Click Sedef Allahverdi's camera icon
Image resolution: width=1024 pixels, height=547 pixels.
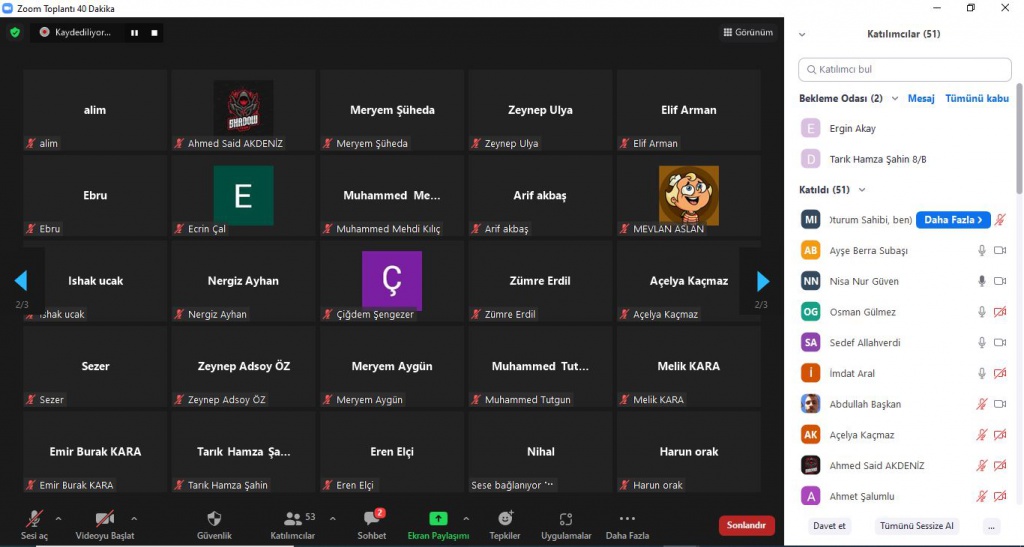1000,343
